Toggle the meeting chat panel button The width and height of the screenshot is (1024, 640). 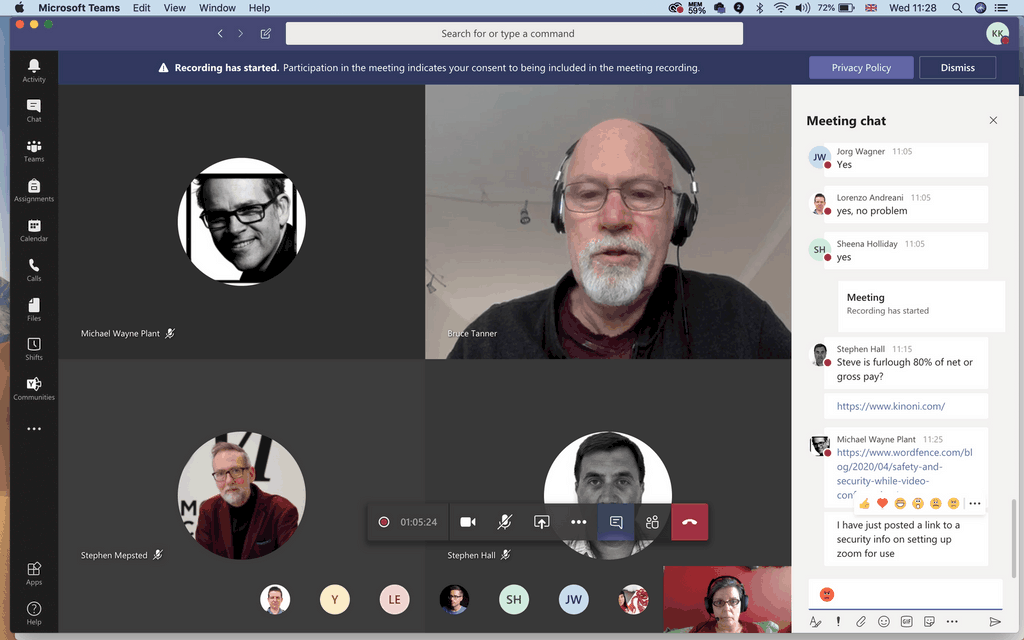tap(616, 522)
